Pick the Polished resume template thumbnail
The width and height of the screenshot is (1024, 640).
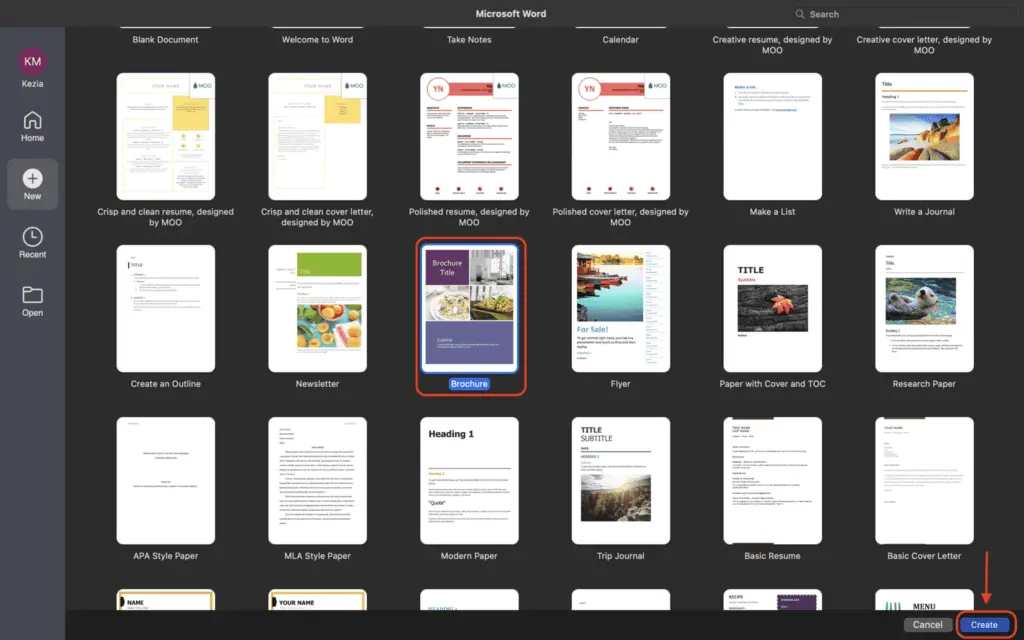coord(469,136)
